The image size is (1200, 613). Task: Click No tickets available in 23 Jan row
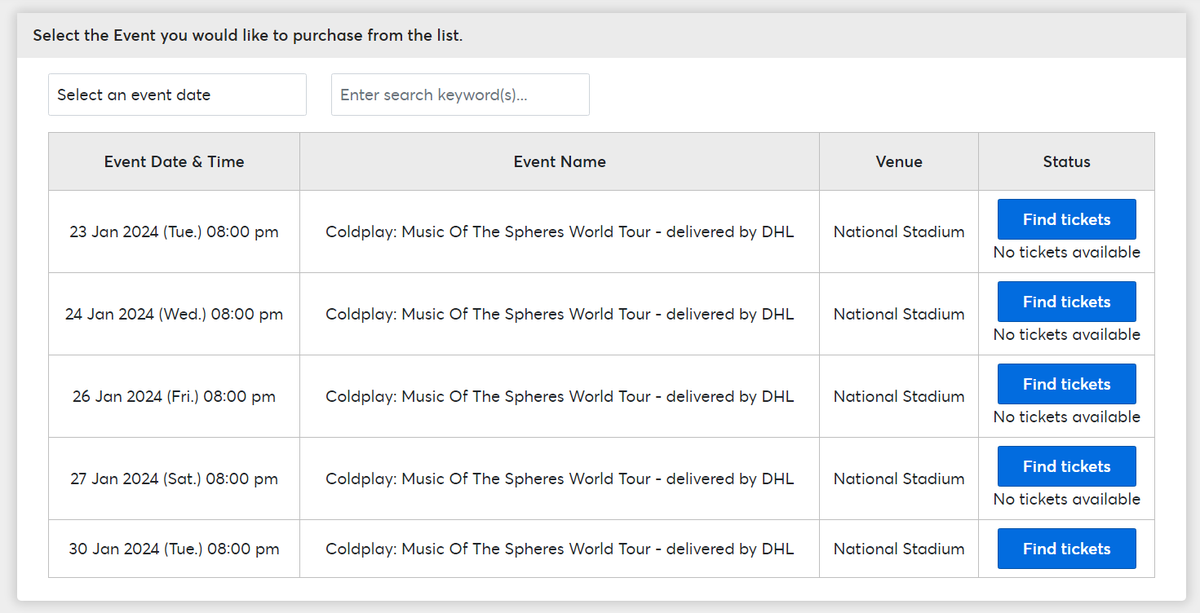pos(1066,252)
